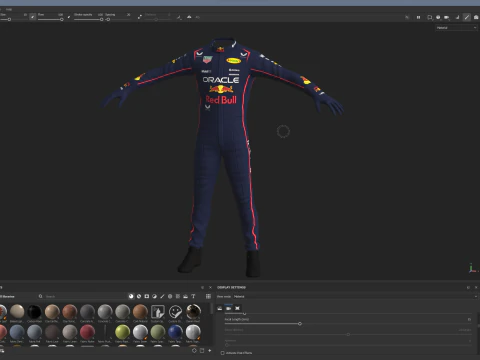Undock the Display Settings panel
Screen dimensions: 480x360
click(x=468, y=287)
